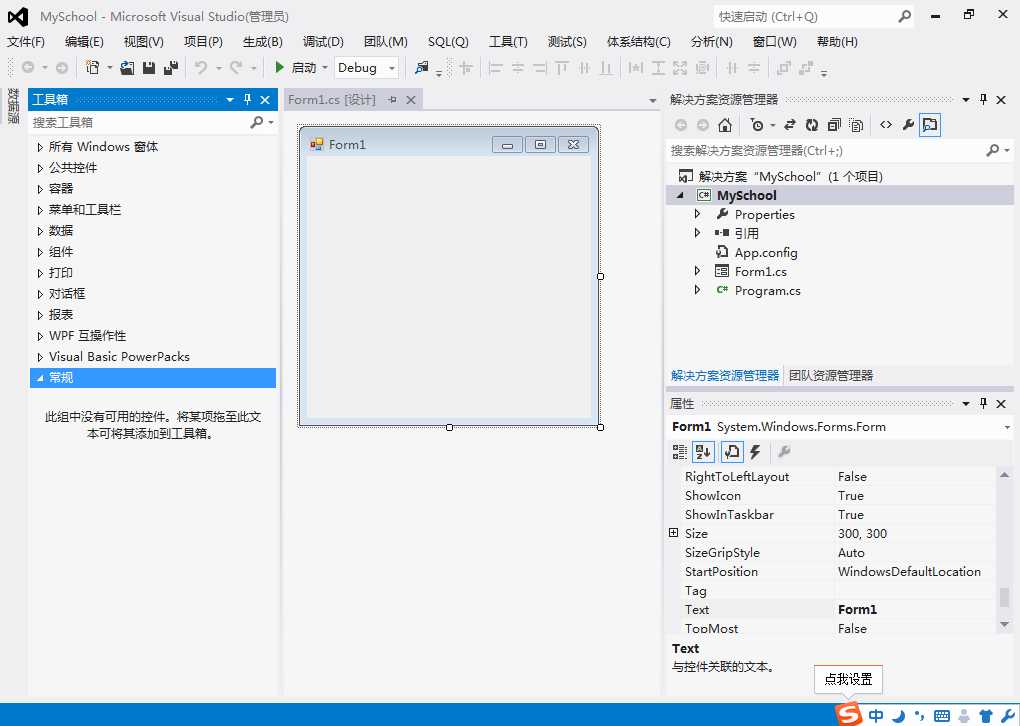Open the 数据源 side tab
The height and width of the screenshot is (726, 1020).
point(13,106)
